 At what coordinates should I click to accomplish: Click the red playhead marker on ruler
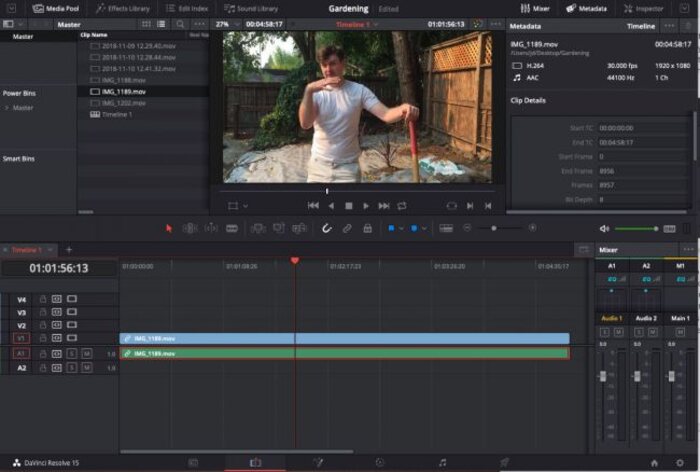(295, 260)
